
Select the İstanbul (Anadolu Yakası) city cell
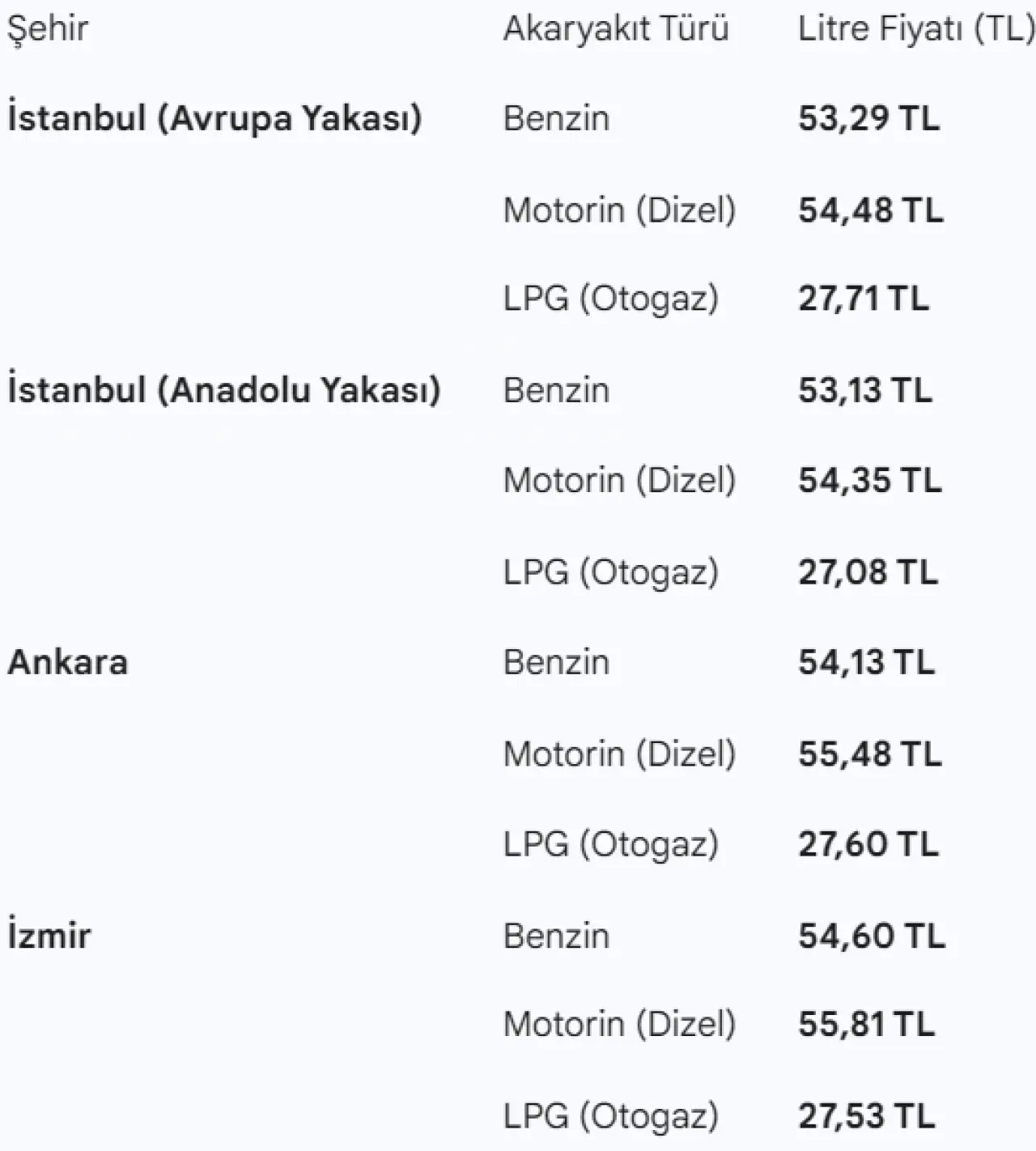pos(224,390)
